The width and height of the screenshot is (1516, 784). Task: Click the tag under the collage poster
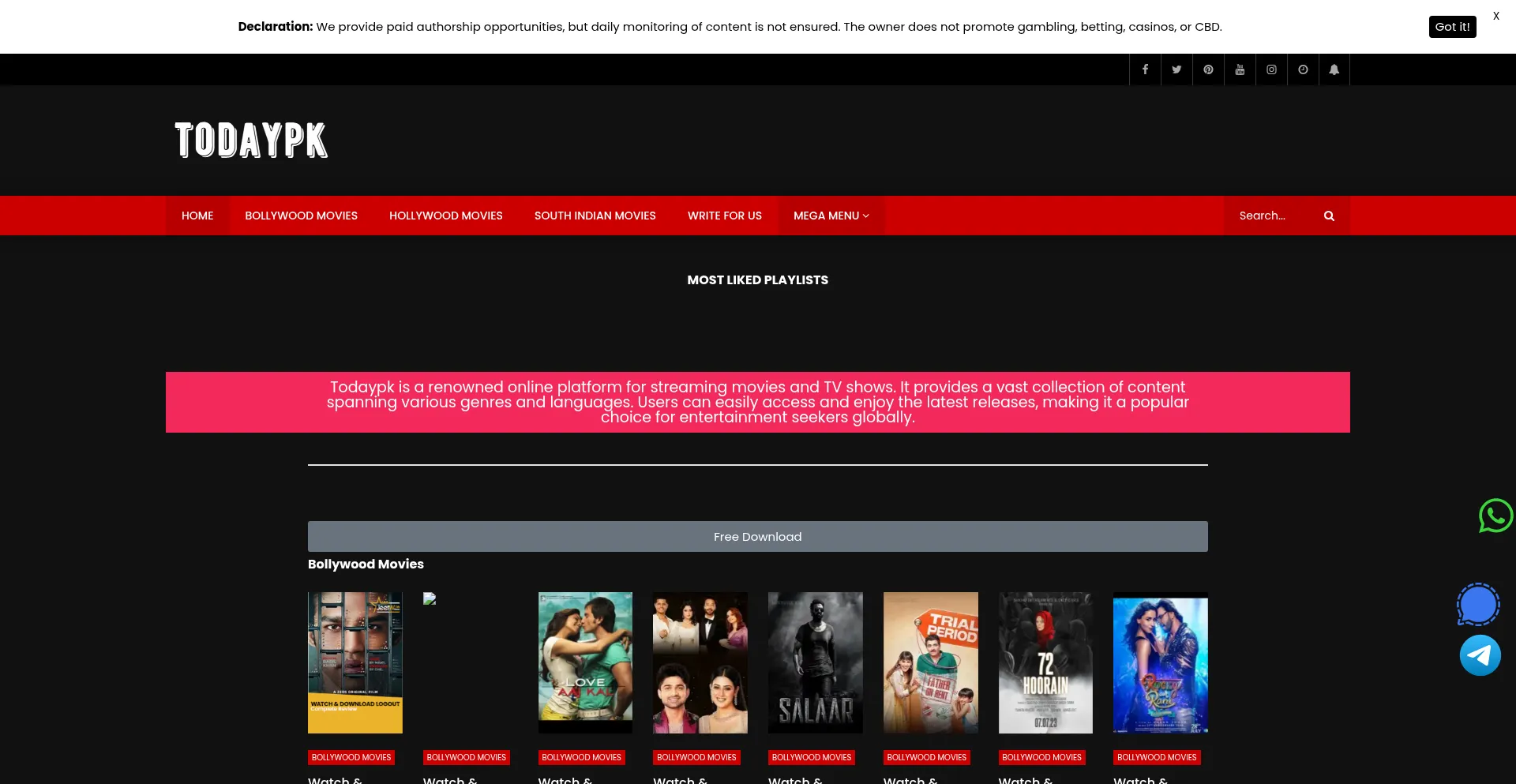696,757
